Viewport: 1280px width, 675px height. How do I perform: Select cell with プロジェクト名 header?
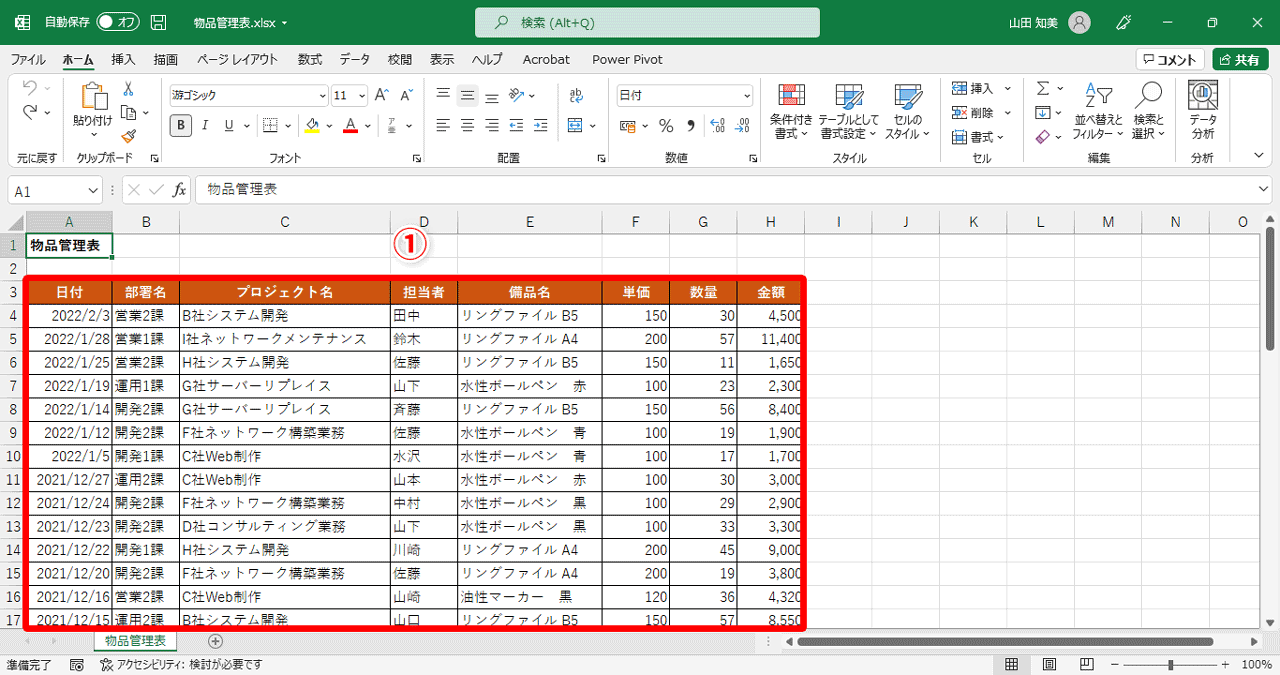coord(285,292)
